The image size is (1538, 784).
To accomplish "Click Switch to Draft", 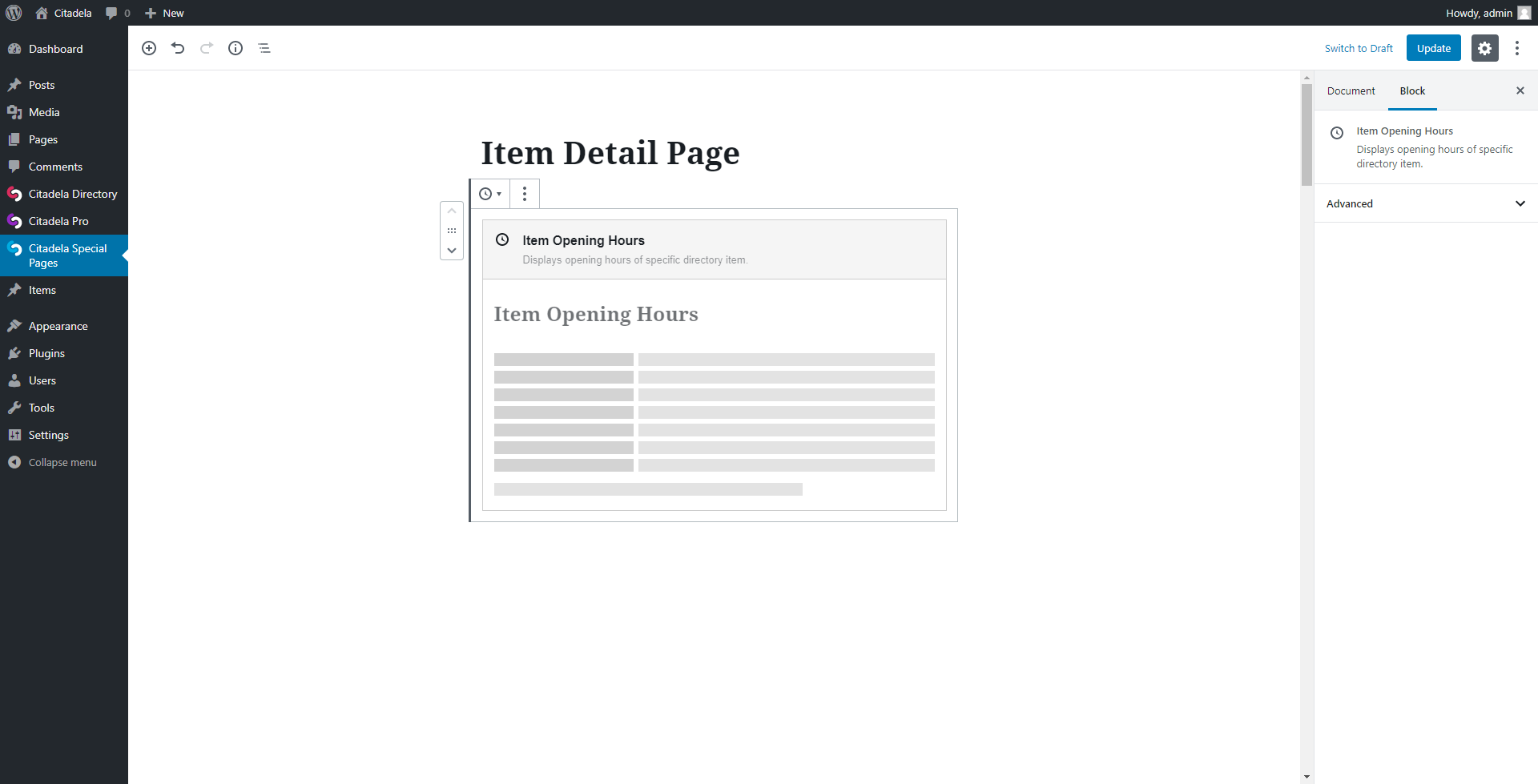I will pyautogui.click(x=1359, y=48).
